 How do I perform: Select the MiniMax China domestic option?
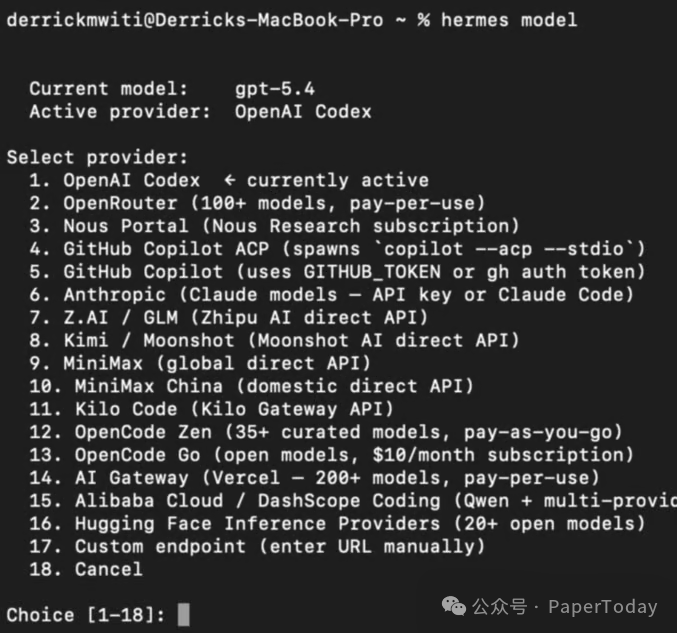pyautogui.click(x=273, y=386)
